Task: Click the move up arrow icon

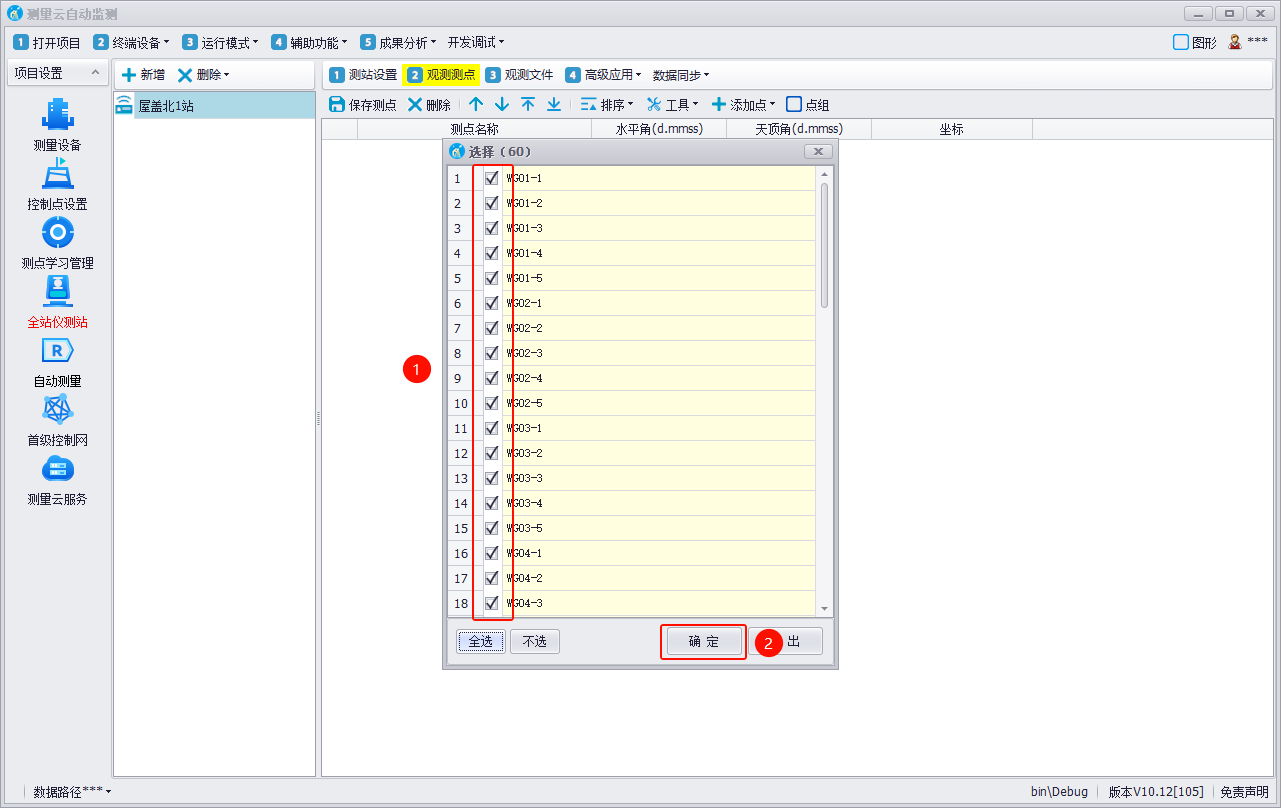Action: tap(476, 105)
